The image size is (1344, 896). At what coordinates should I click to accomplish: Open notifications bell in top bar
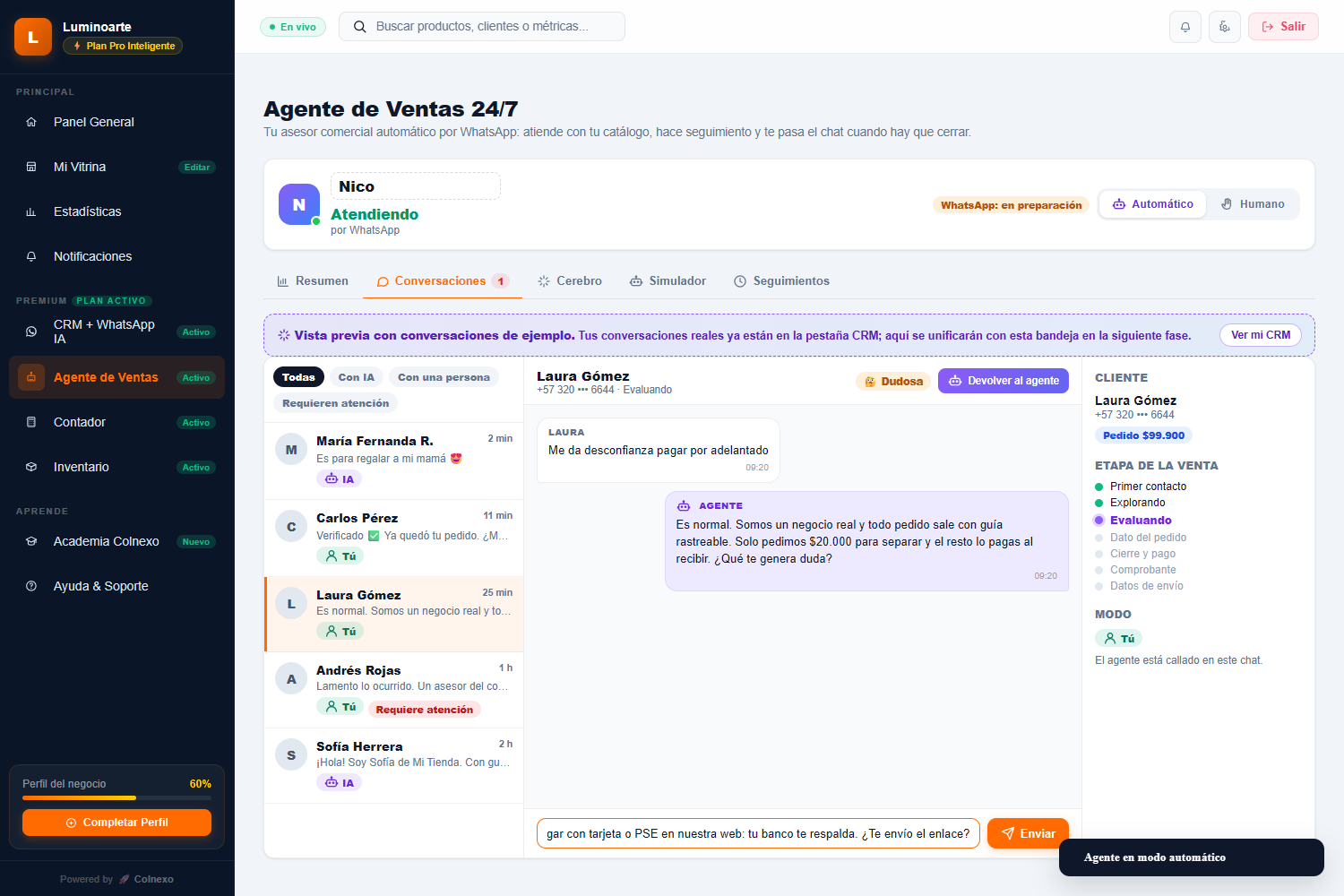click(1185, 27)
